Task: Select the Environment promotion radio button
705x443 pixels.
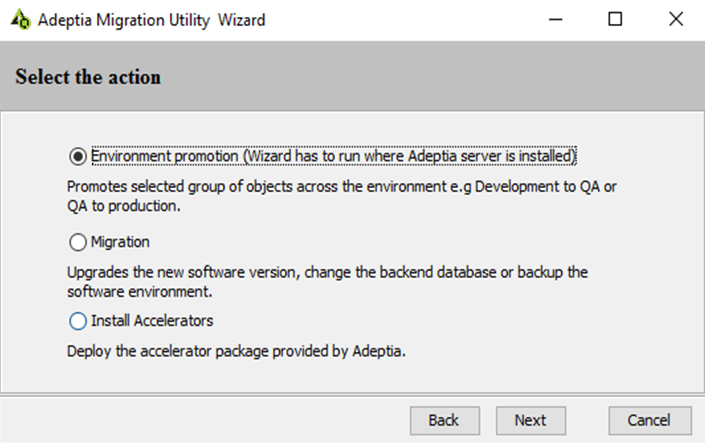Action: click(x=78, y=157)
